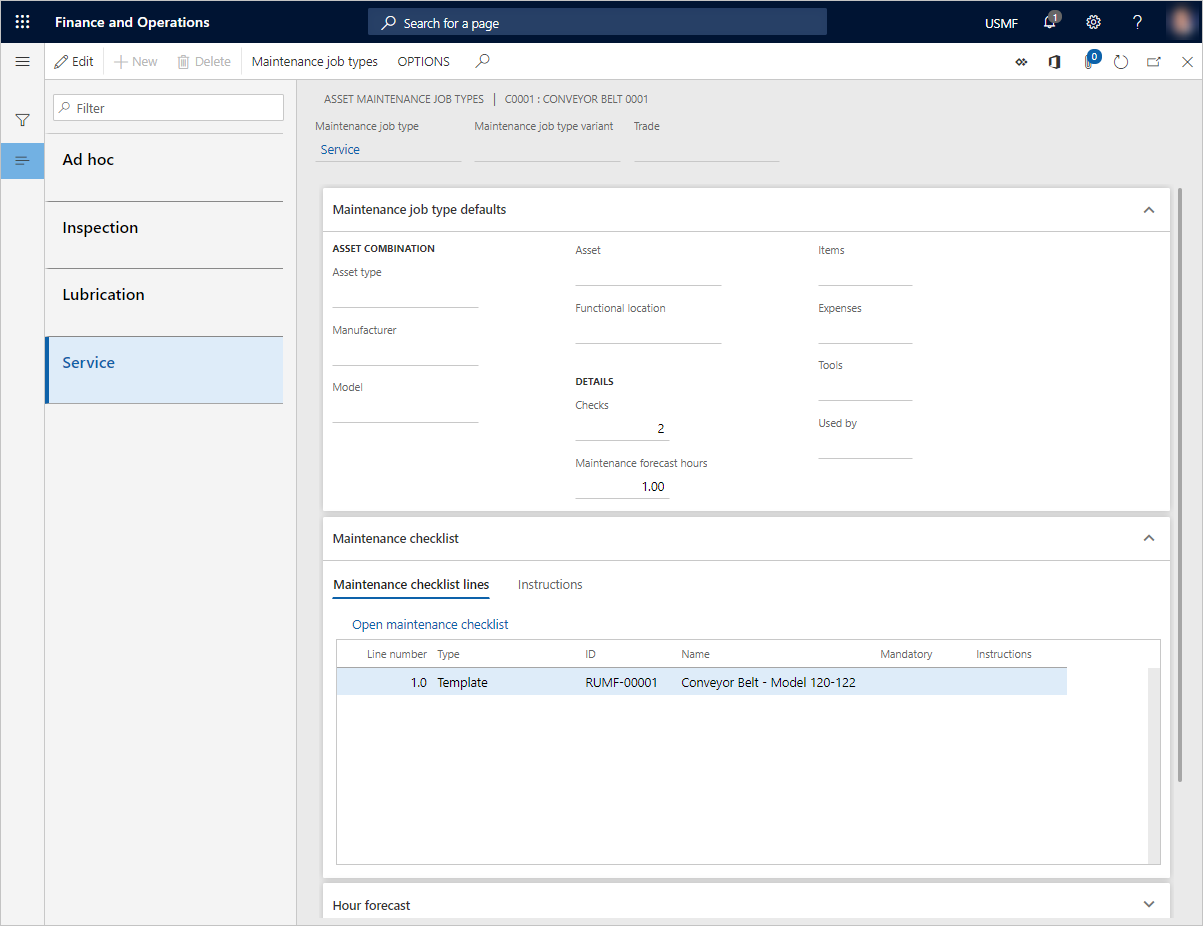Sort by Type column header
Screen dimensions: 1203x926
point(449,654)
